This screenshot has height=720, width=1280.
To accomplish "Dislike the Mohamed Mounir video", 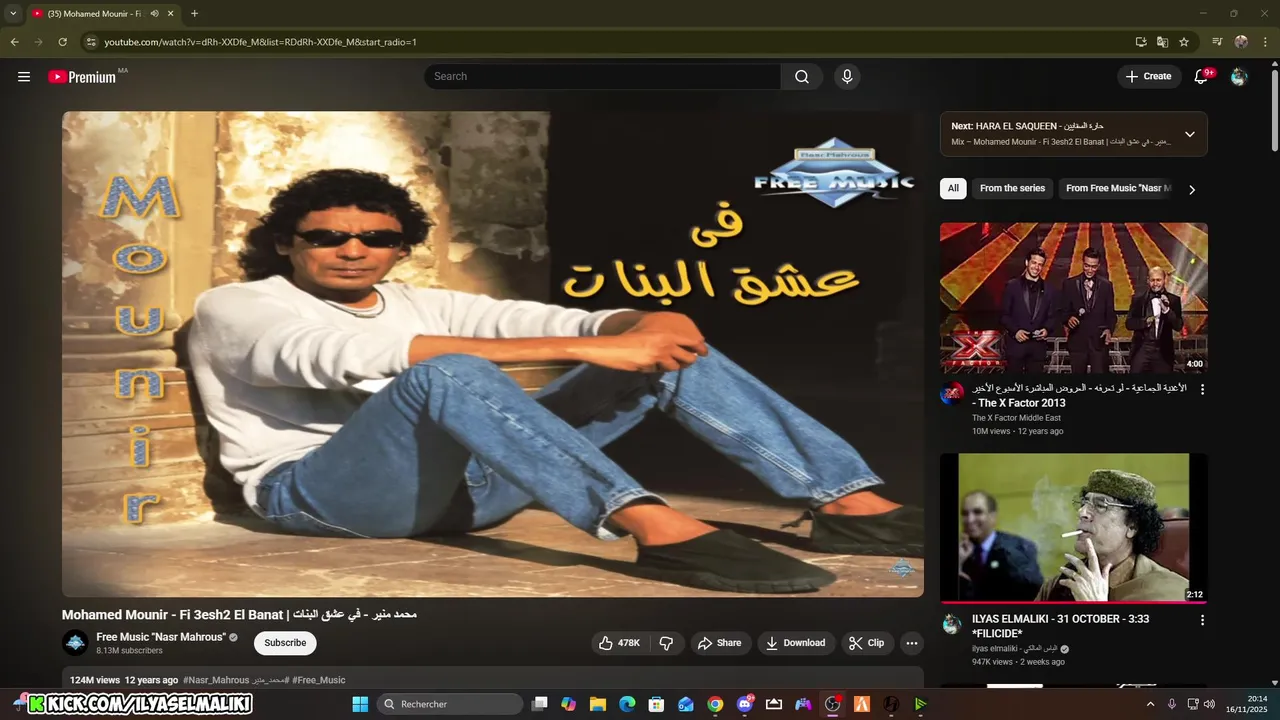I will pos(667,643).
